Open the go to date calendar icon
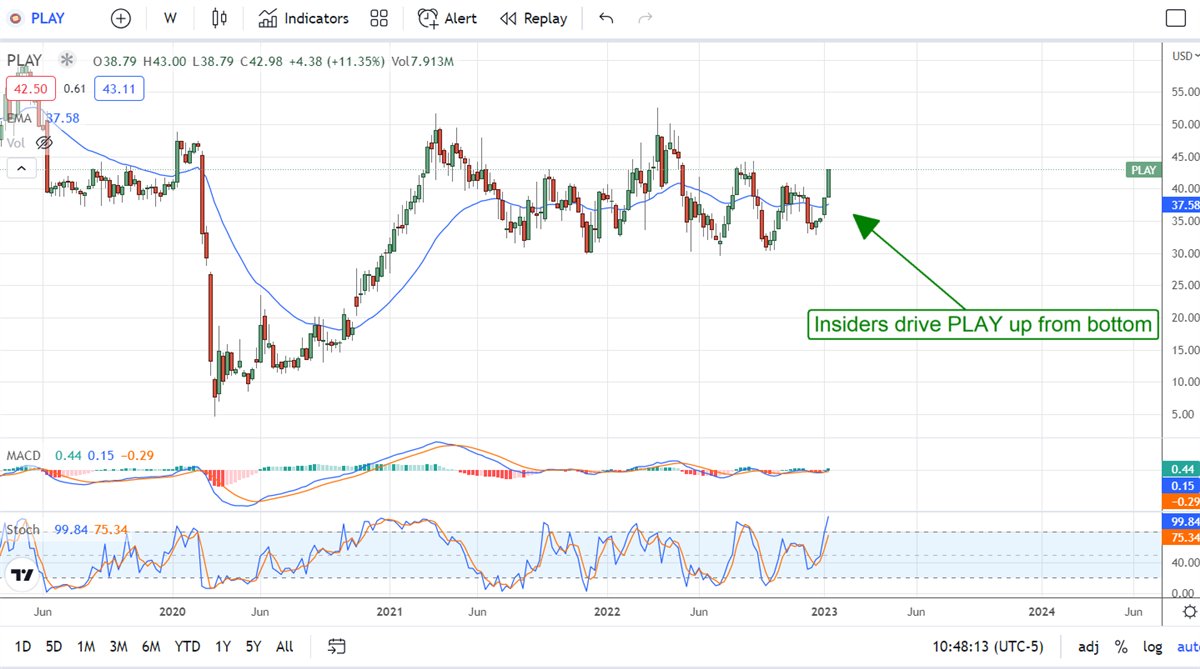The height and width of the screenshot is (669, 1200). pos(337,647)
